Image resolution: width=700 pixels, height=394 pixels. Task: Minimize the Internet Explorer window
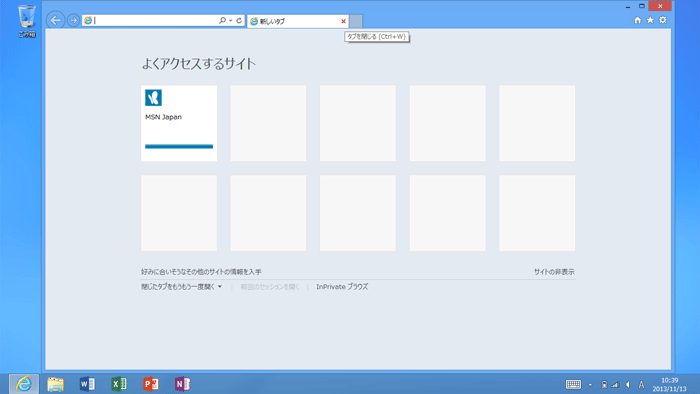coord(628,6)
